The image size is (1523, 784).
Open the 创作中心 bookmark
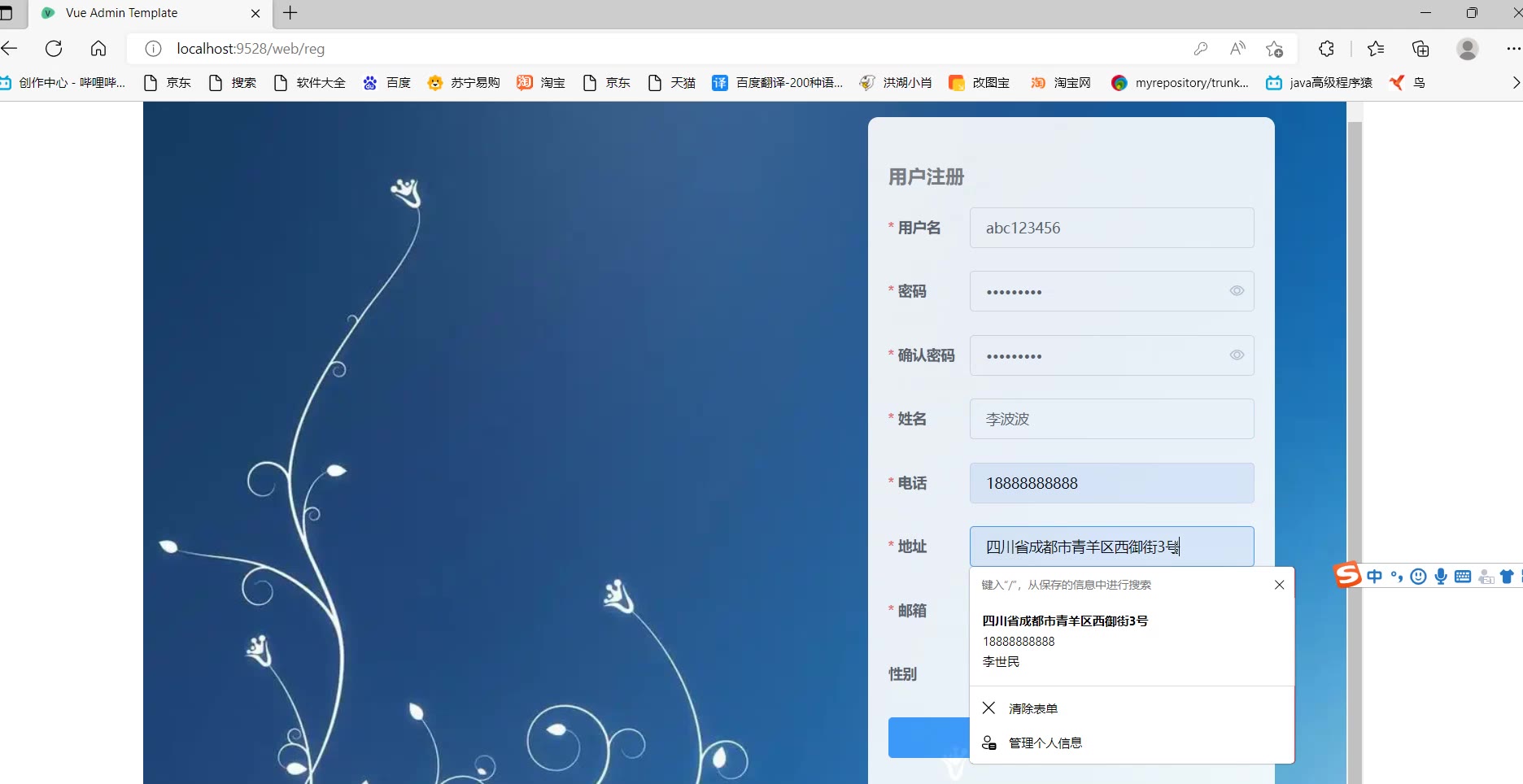[63, 83]
